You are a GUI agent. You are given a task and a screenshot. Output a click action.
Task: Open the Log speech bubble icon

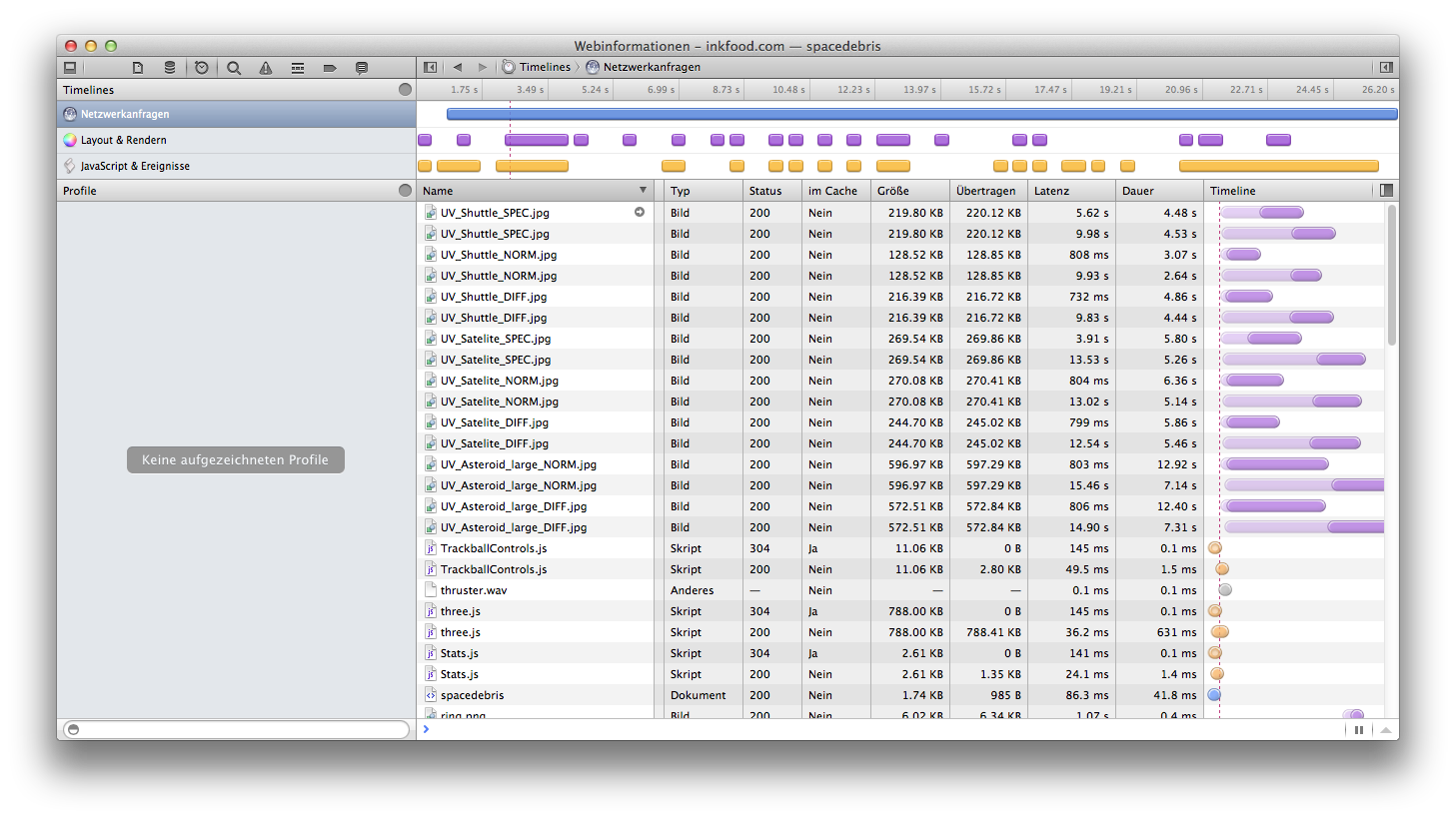coord(362,68)
